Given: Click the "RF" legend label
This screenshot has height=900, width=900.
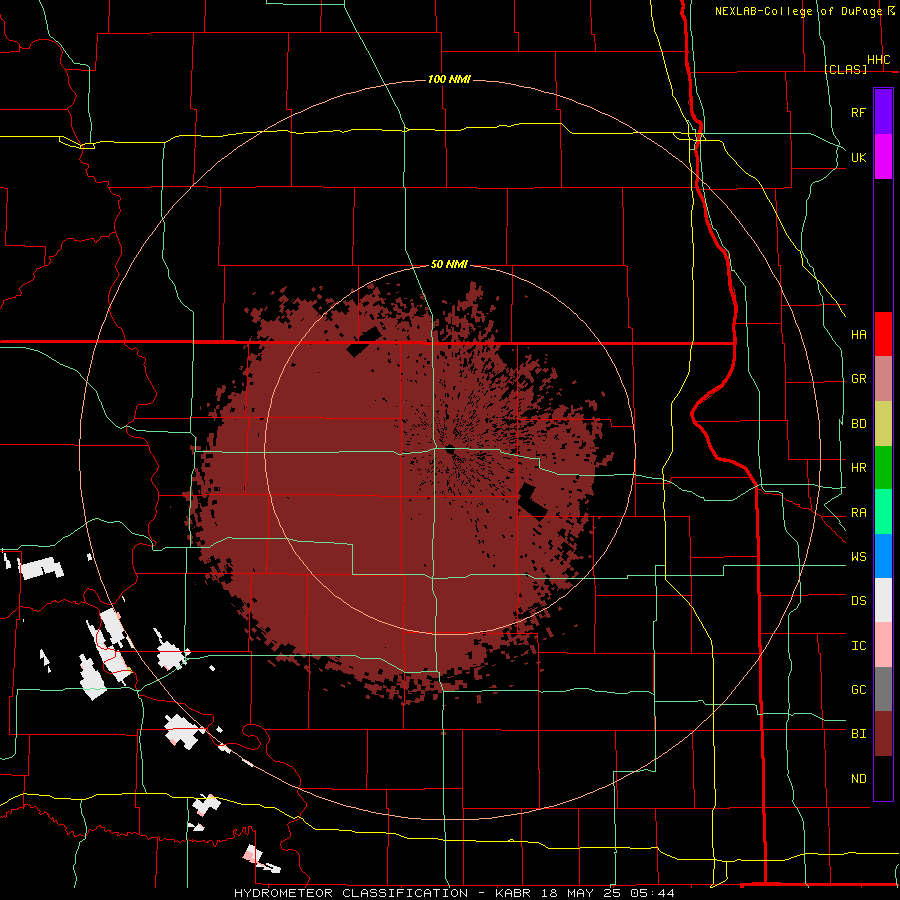Looking at the screenshot, I should point(858,112).
